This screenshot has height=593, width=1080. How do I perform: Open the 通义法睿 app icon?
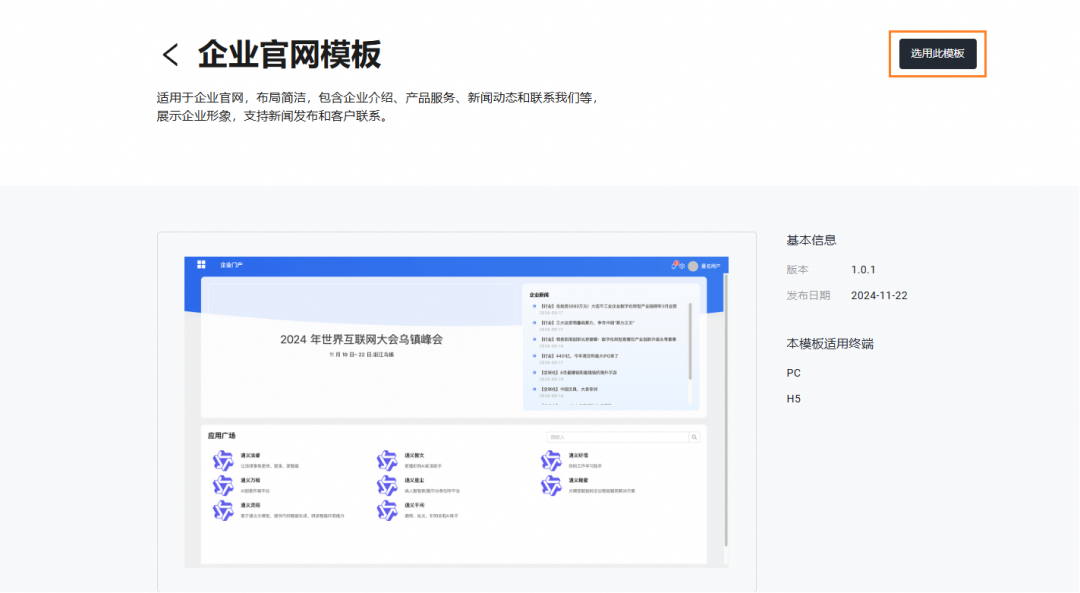[223, 460]
